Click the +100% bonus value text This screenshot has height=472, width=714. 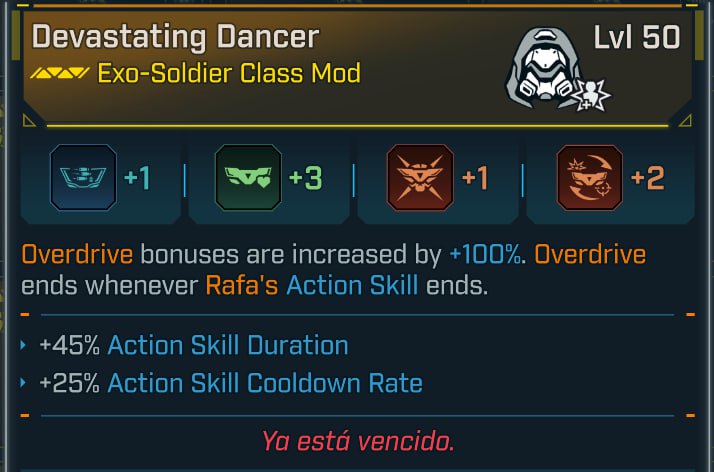(x=485, y=254)
